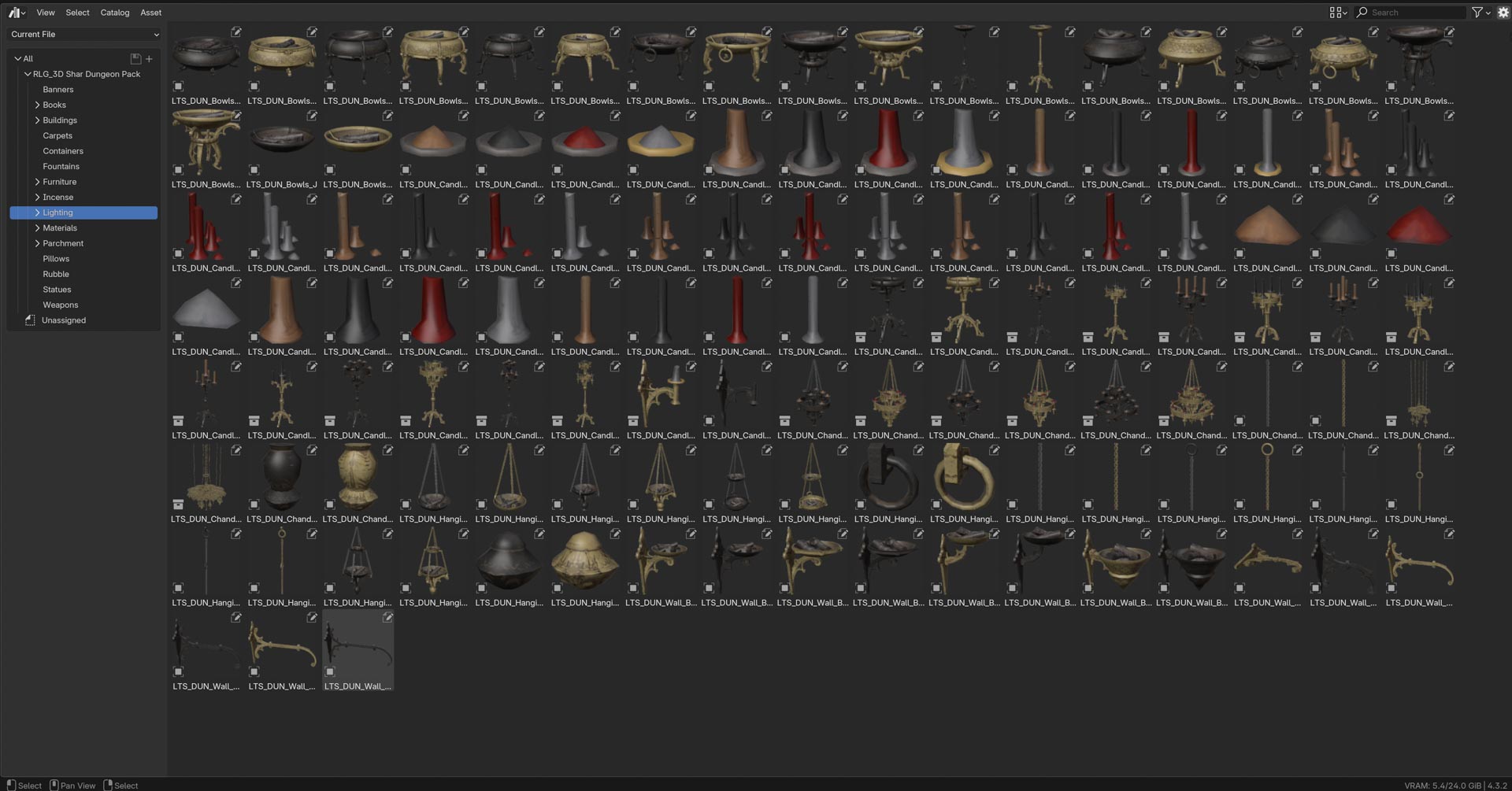Open the Select menu
The image size is (1512, 791).
coord(77,13)
